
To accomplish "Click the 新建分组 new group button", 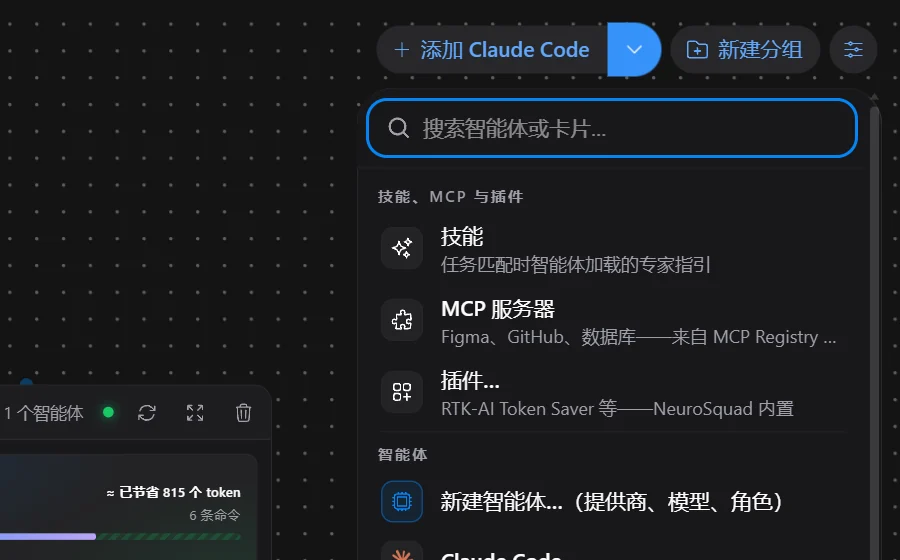I will 745,50.
